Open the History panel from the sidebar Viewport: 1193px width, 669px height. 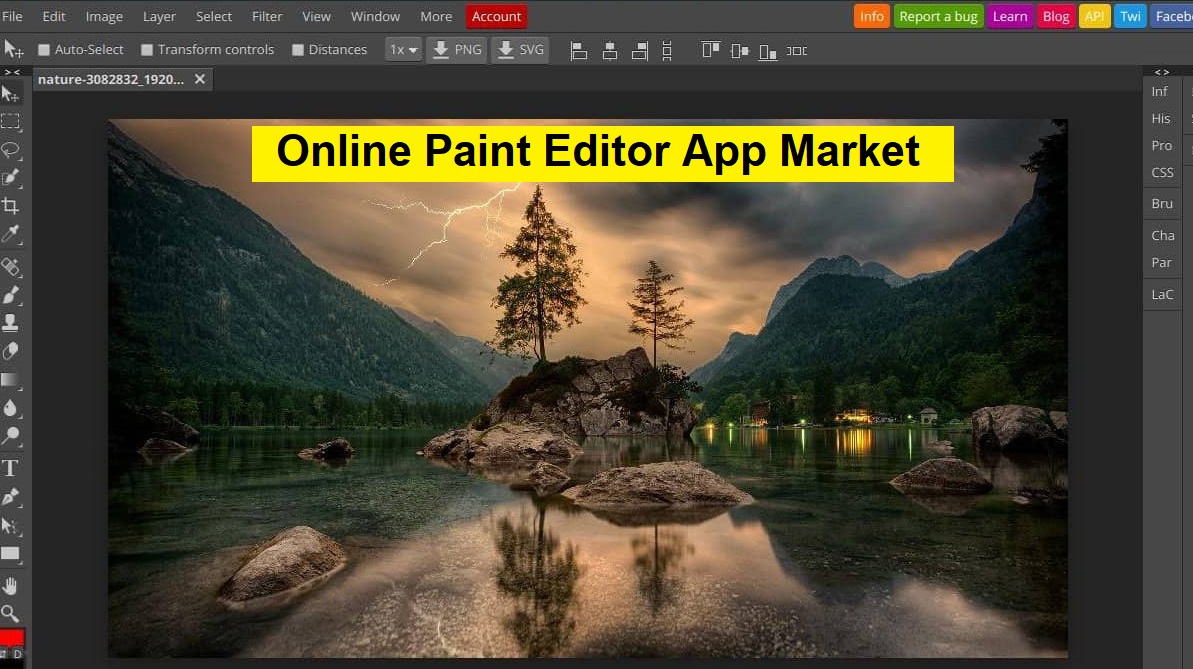coord(1161,118)
